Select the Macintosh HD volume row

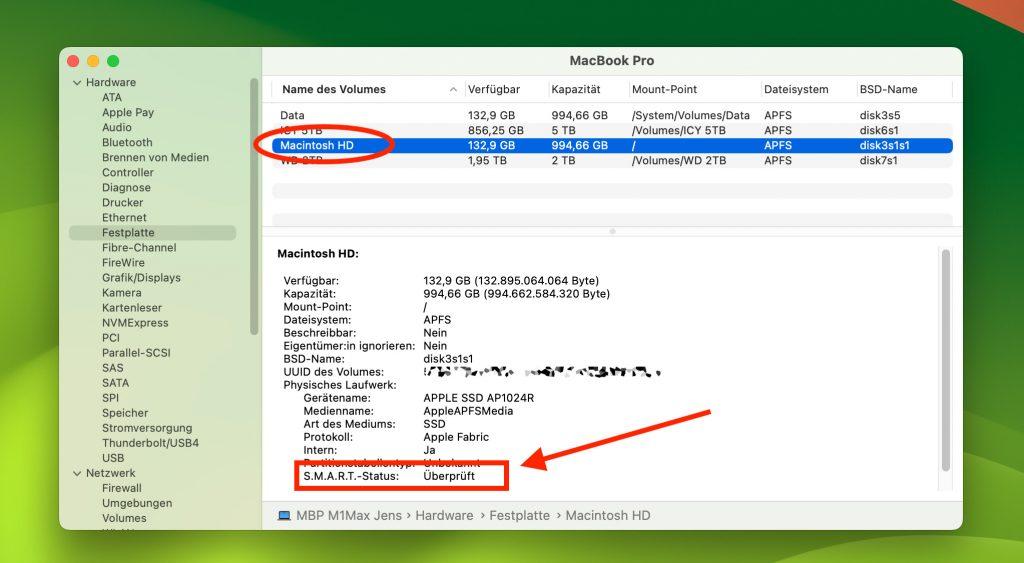(612, 145)
